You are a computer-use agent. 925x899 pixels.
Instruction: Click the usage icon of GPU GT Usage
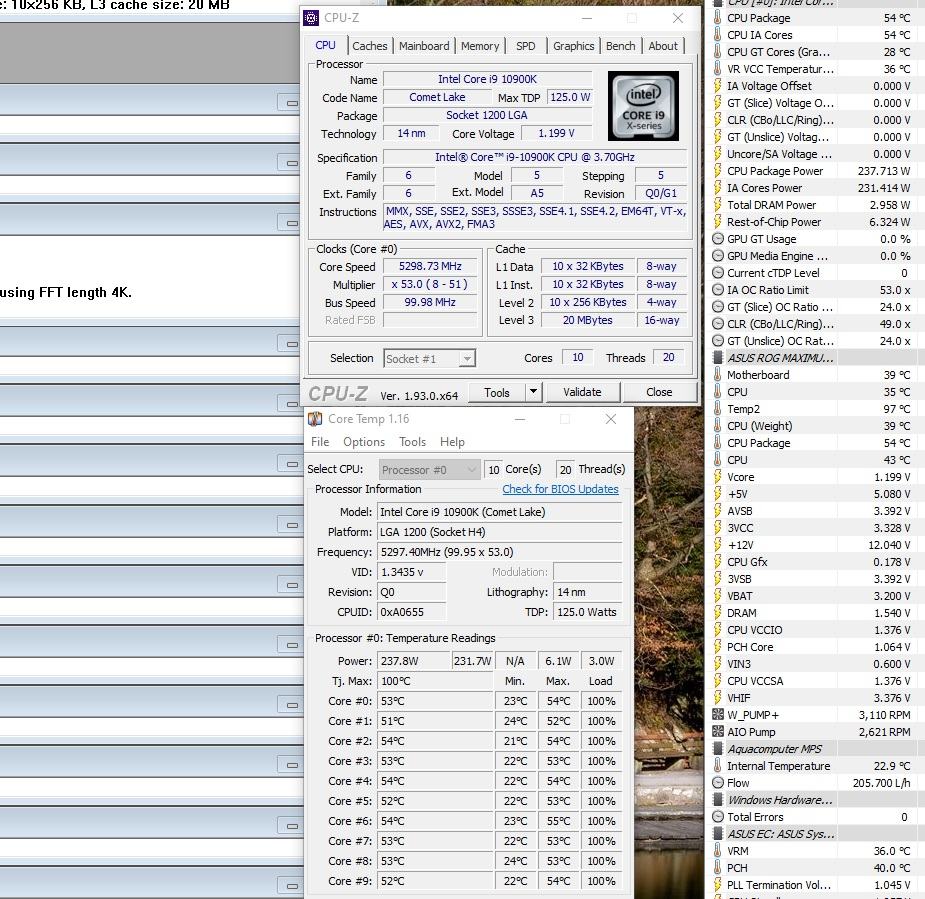coord(717,239)
